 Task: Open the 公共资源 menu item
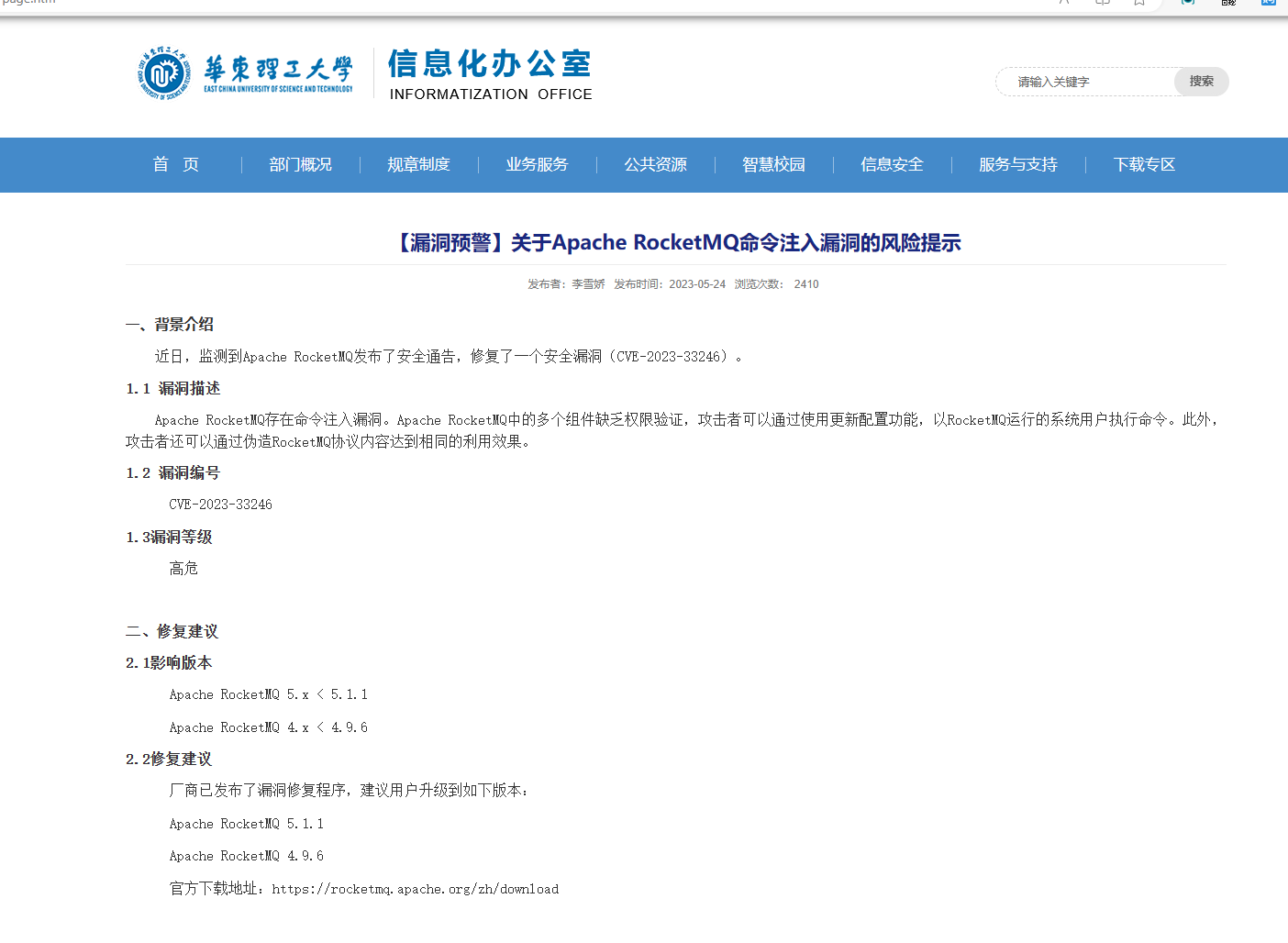coord(656,164)
